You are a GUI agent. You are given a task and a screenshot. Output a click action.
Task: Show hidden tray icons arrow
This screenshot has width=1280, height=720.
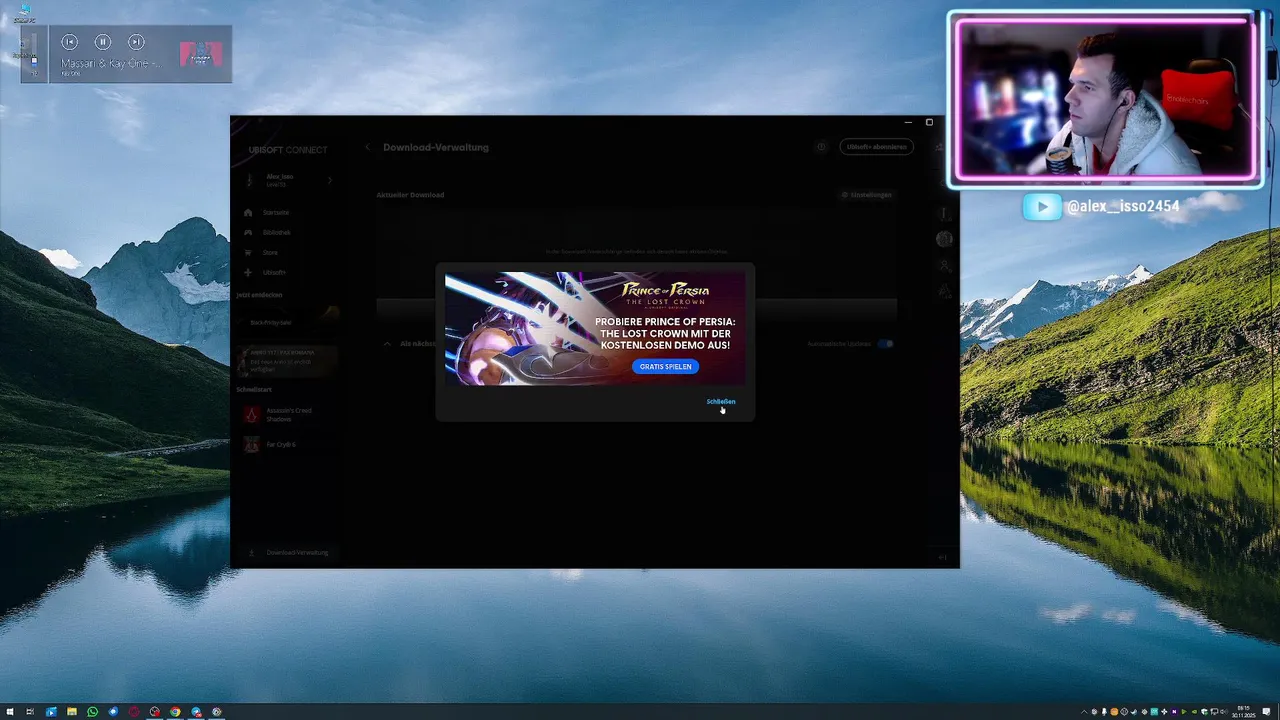(1083, 712)
